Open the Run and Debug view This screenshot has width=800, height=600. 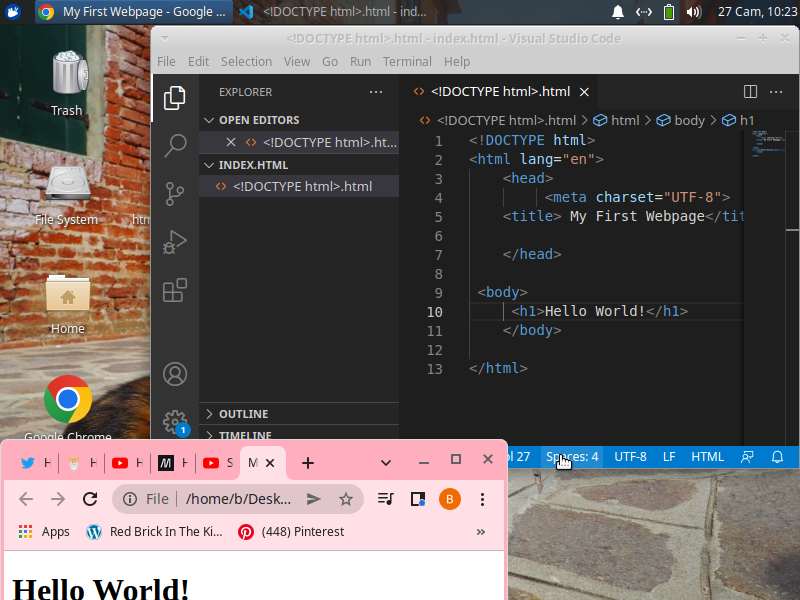(x=175, y=242)
